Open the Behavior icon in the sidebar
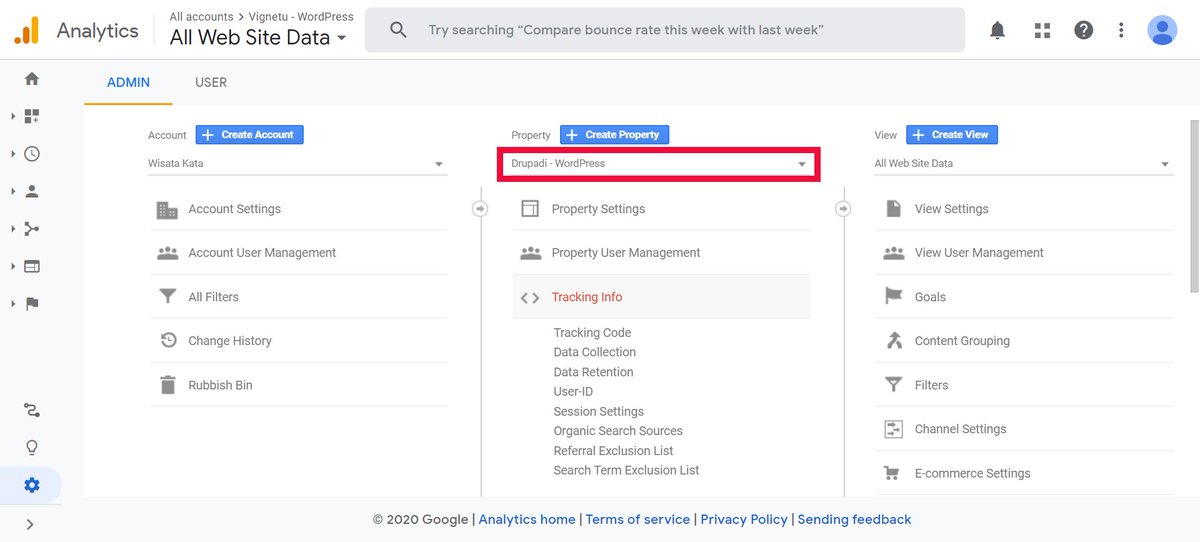1200x542 pixels. coord(32,266)
